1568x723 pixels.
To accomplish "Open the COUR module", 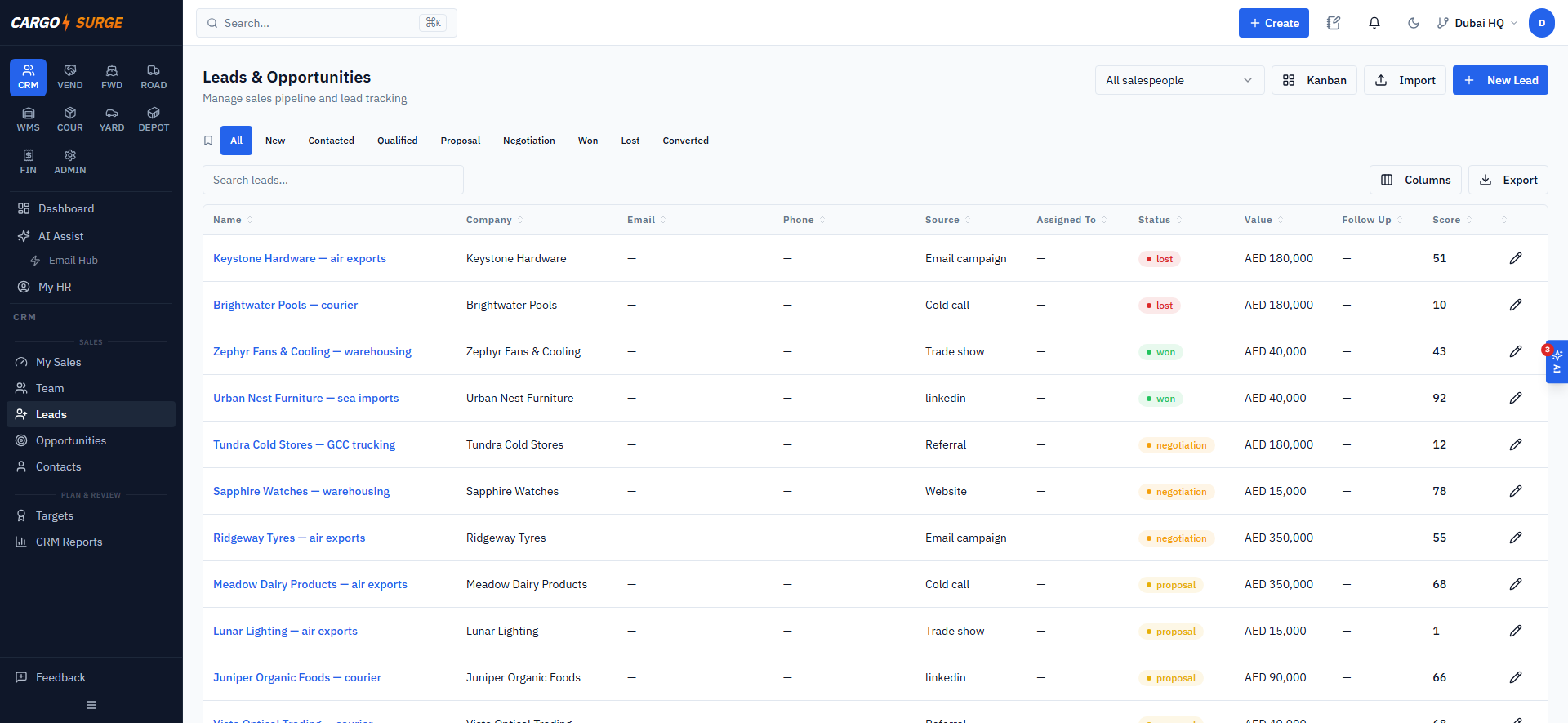I will point(70,120).
